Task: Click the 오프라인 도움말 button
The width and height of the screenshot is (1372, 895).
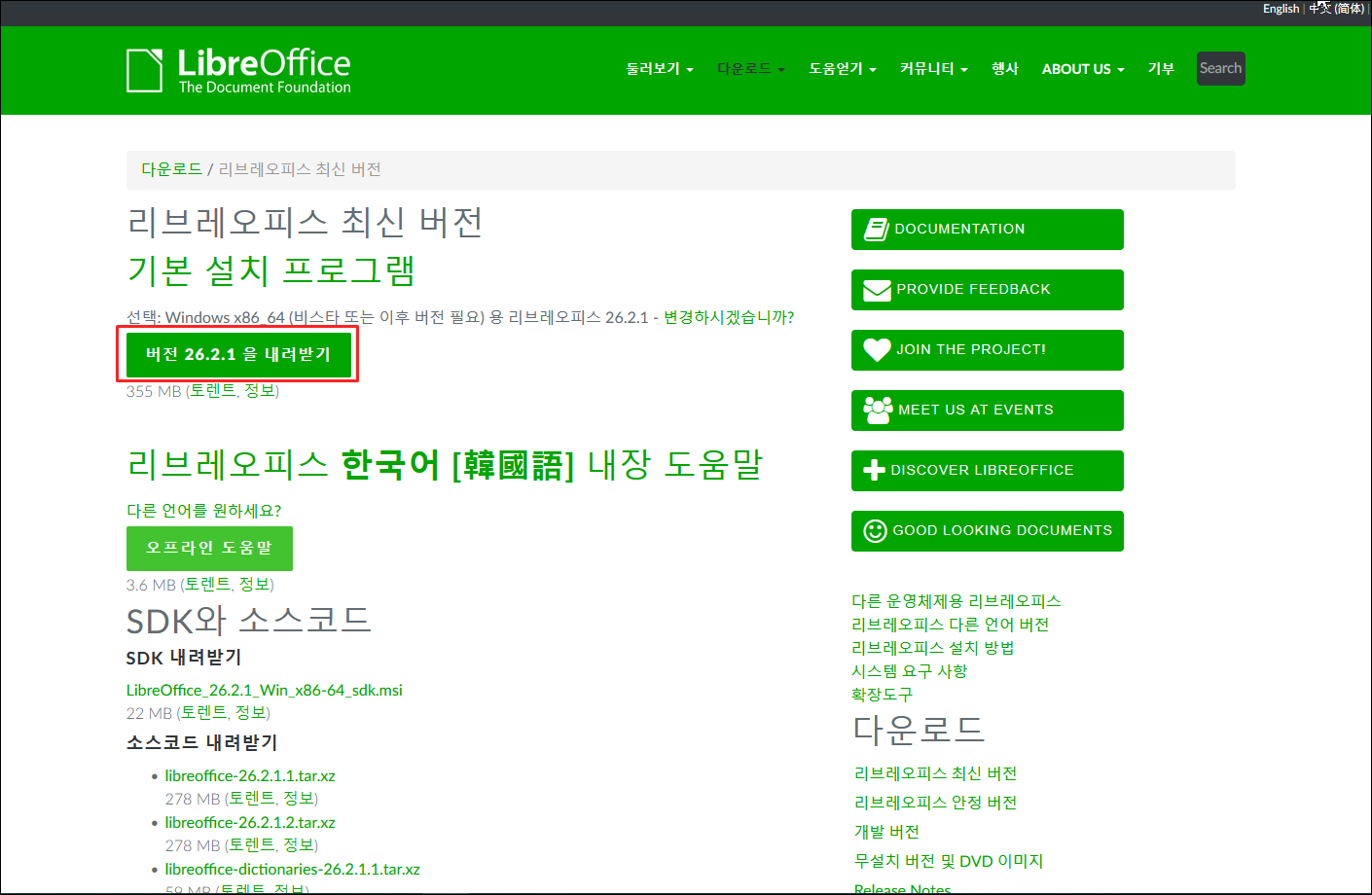Action: (x=209, y=549)
